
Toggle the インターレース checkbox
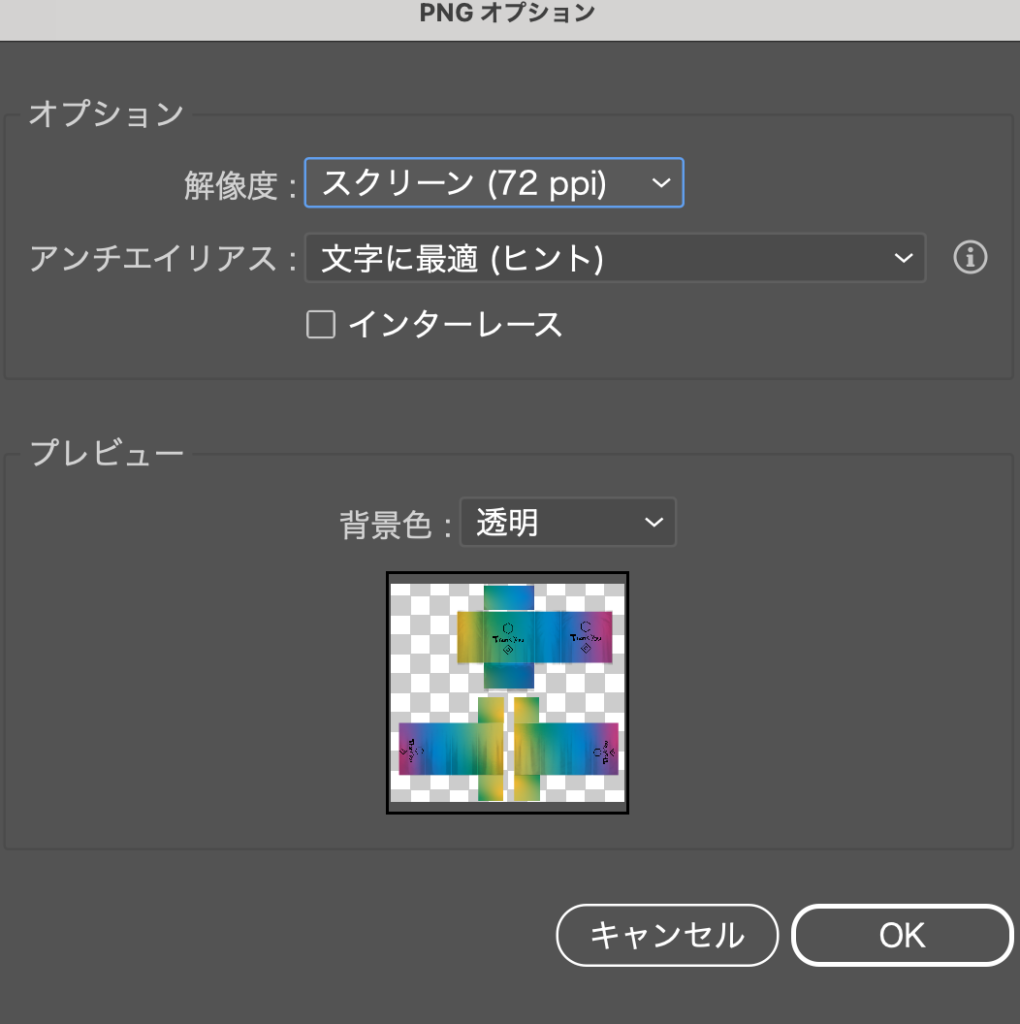[320, 325]
